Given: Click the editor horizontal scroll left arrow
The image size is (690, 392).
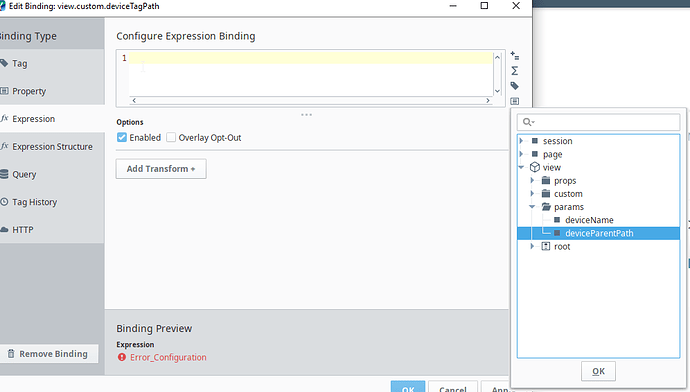Looking at the screenshot, I should (x=134, y=100).
